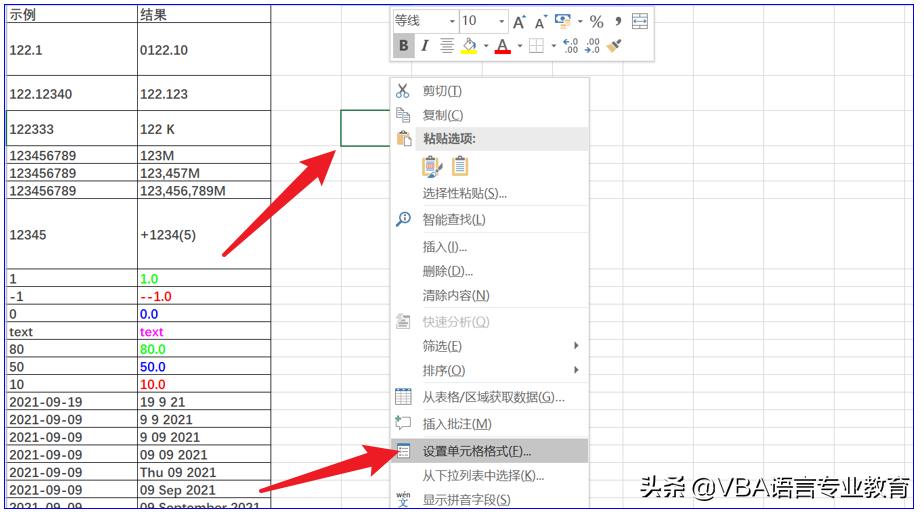Image resolution: width=924 pixels, height=514 pixels.
Task: Click the wén phonetic field icon
Action: (403, 499)
